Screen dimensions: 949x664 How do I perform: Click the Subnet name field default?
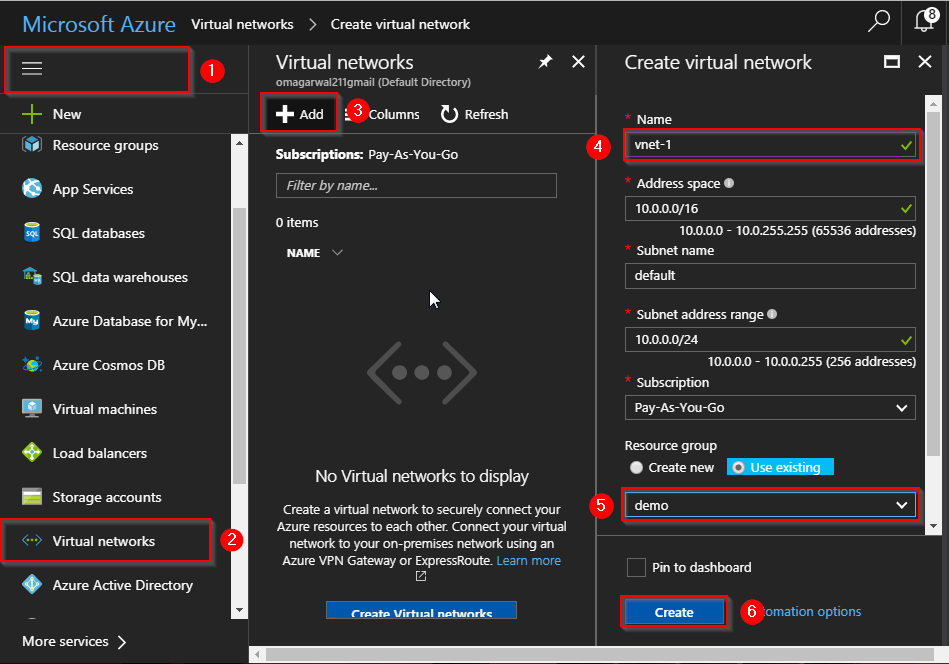click(770, 275)
